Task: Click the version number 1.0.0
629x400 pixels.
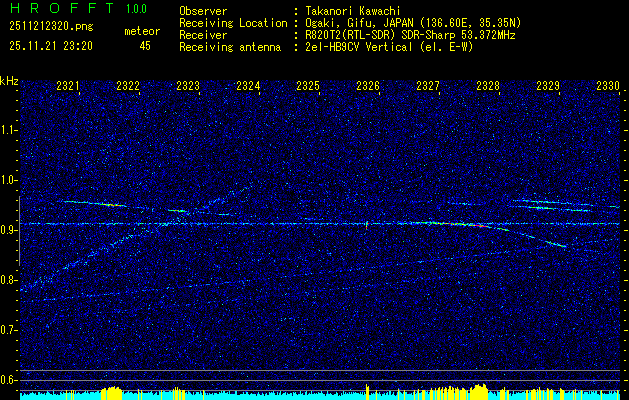Action: [x=136, y=8]
